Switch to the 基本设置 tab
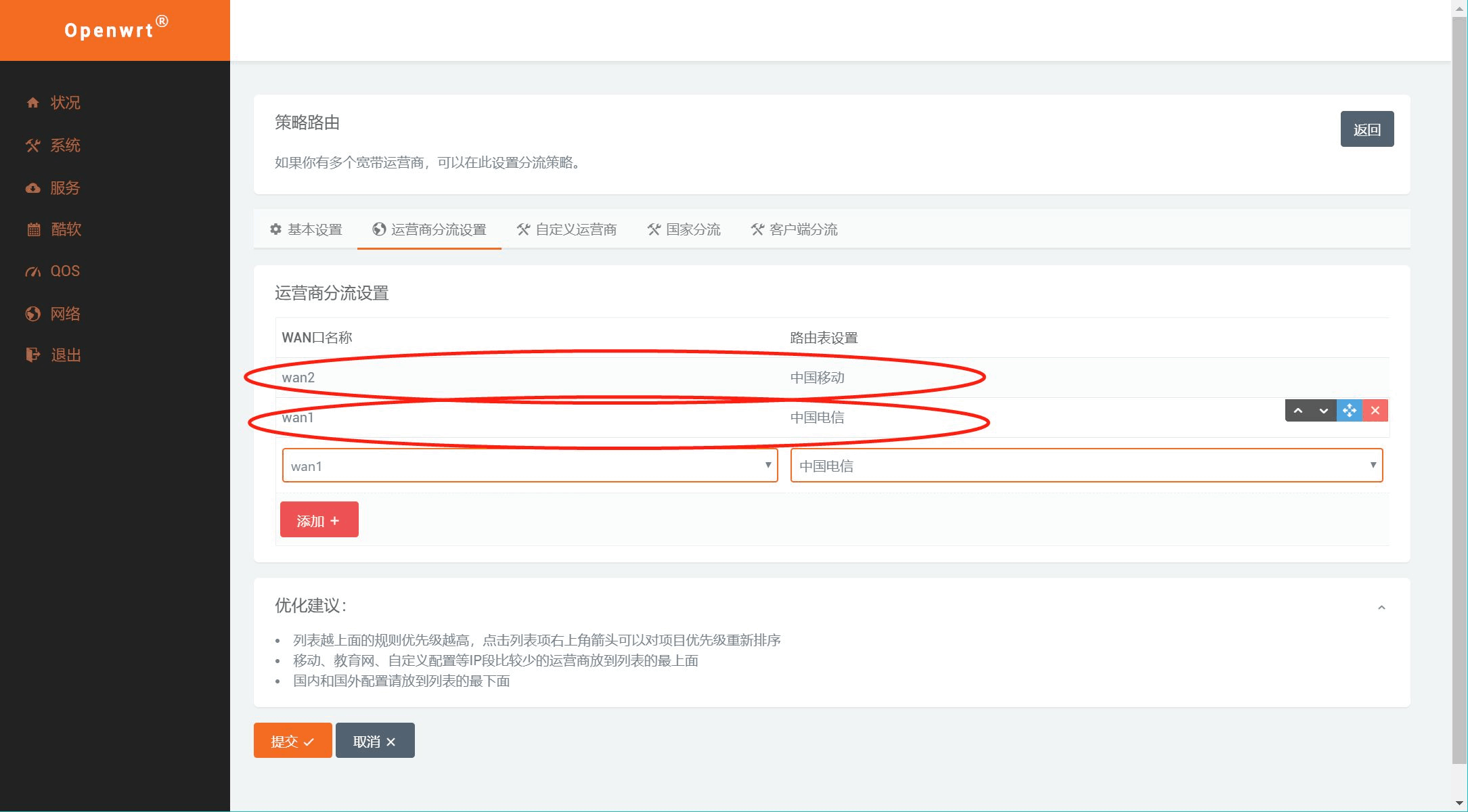Screen dimensions: 1468x812 pyautogui.click(x=306, y=229)
